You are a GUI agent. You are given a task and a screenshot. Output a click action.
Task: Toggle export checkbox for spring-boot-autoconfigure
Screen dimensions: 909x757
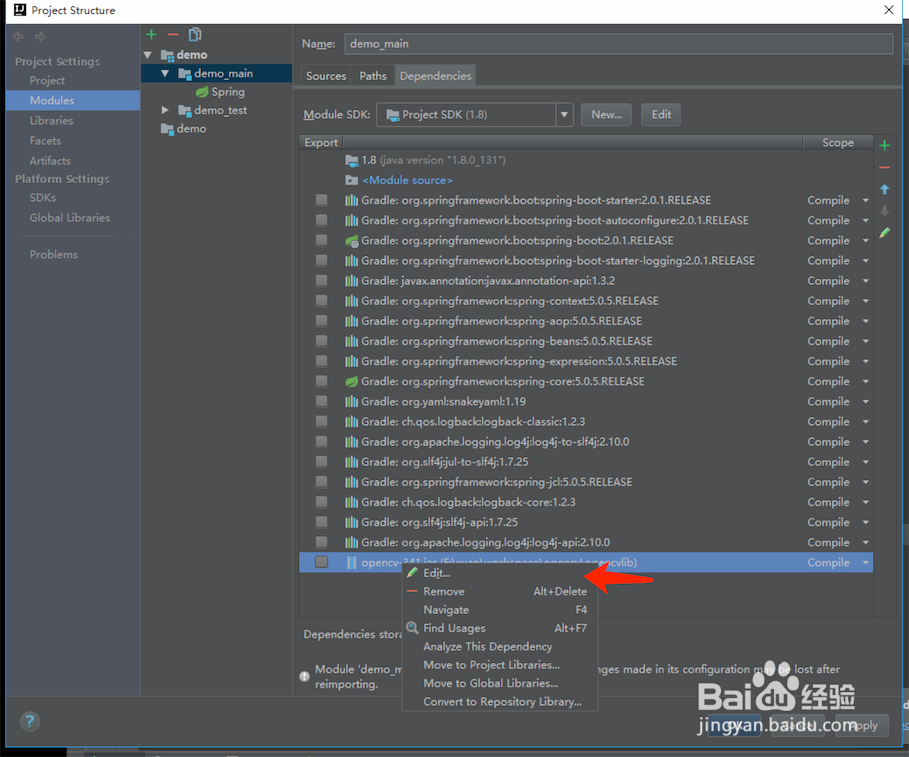coord(321,220)
